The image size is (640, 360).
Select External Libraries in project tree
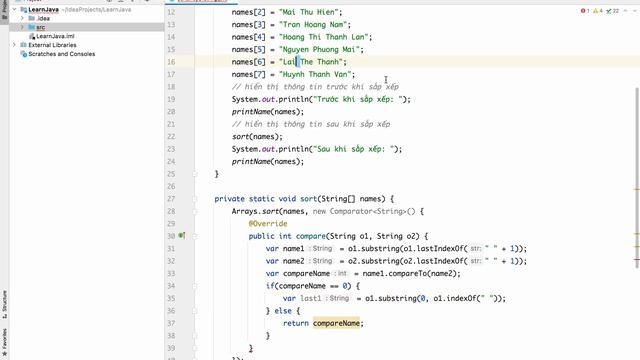52,45
